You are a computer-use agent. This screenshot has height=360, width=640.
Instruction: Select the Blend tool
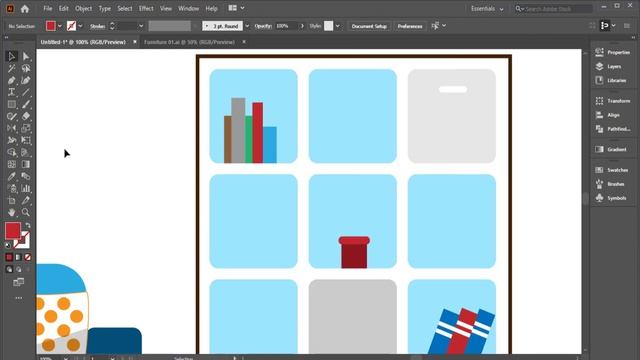coord(26,176)
